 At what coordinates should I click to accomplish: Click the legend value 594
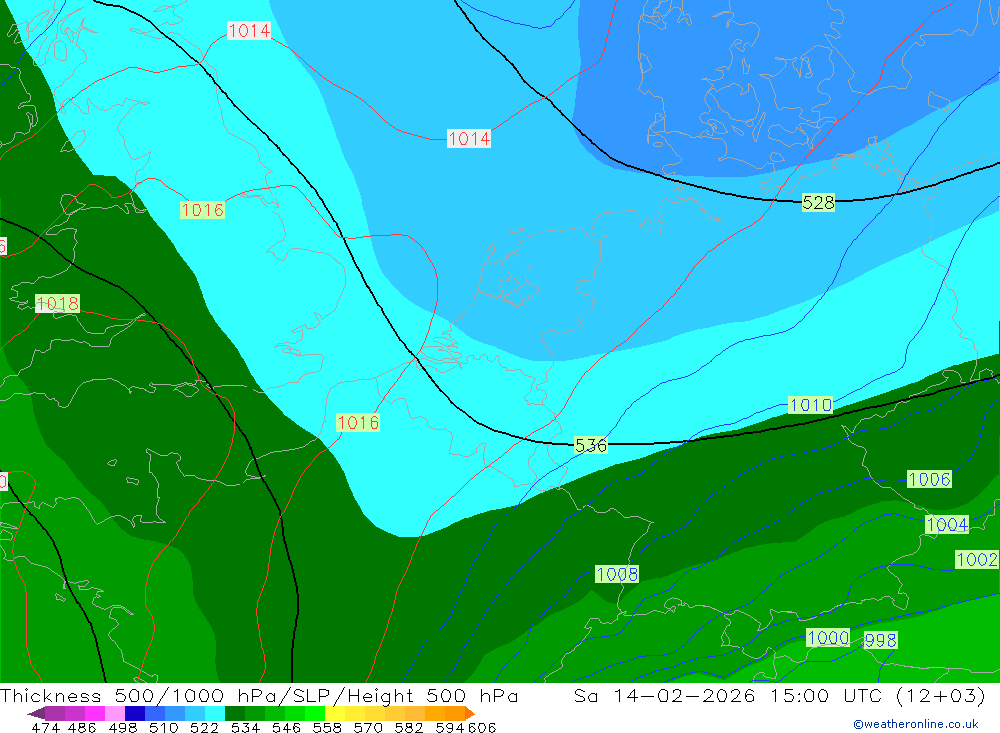click(450, 727)
